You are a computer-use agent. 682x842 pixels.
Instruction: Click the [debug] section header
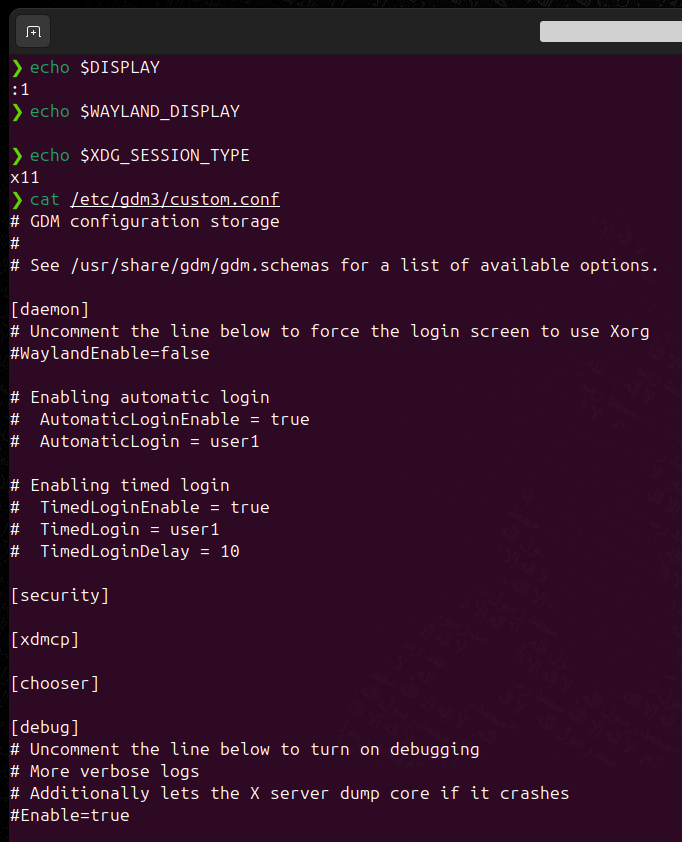[45, 727]
